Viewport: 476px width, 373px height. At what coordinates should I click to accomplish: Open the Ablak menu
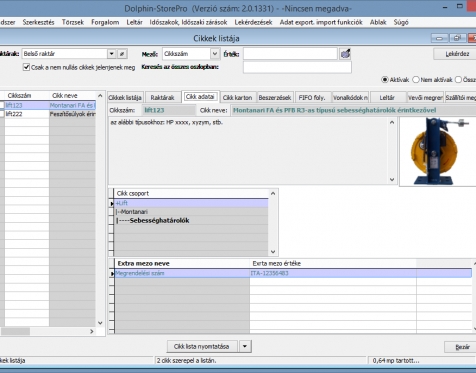click(x=378, y=22)
